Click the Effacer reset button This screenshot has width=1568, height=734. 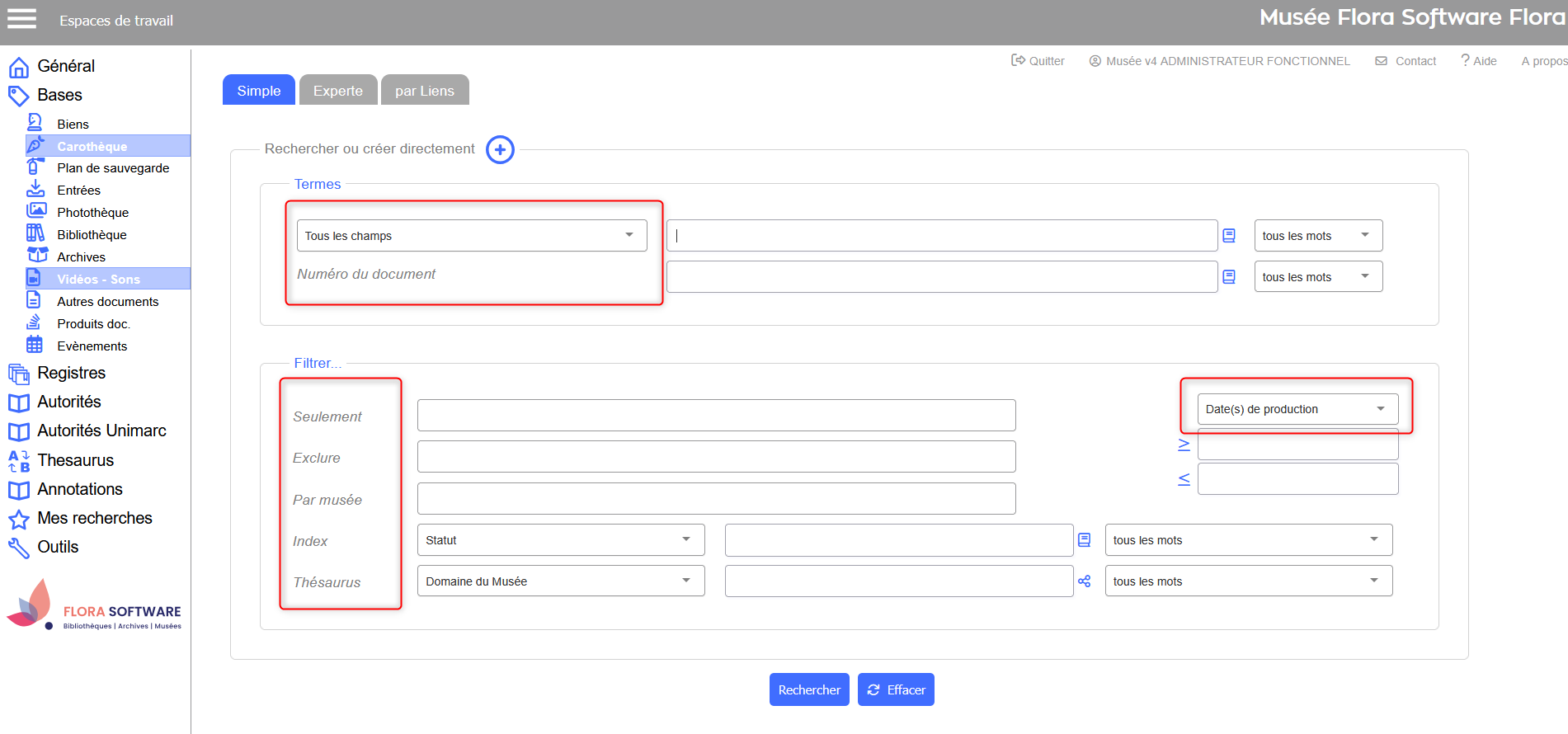coord(896,690)
